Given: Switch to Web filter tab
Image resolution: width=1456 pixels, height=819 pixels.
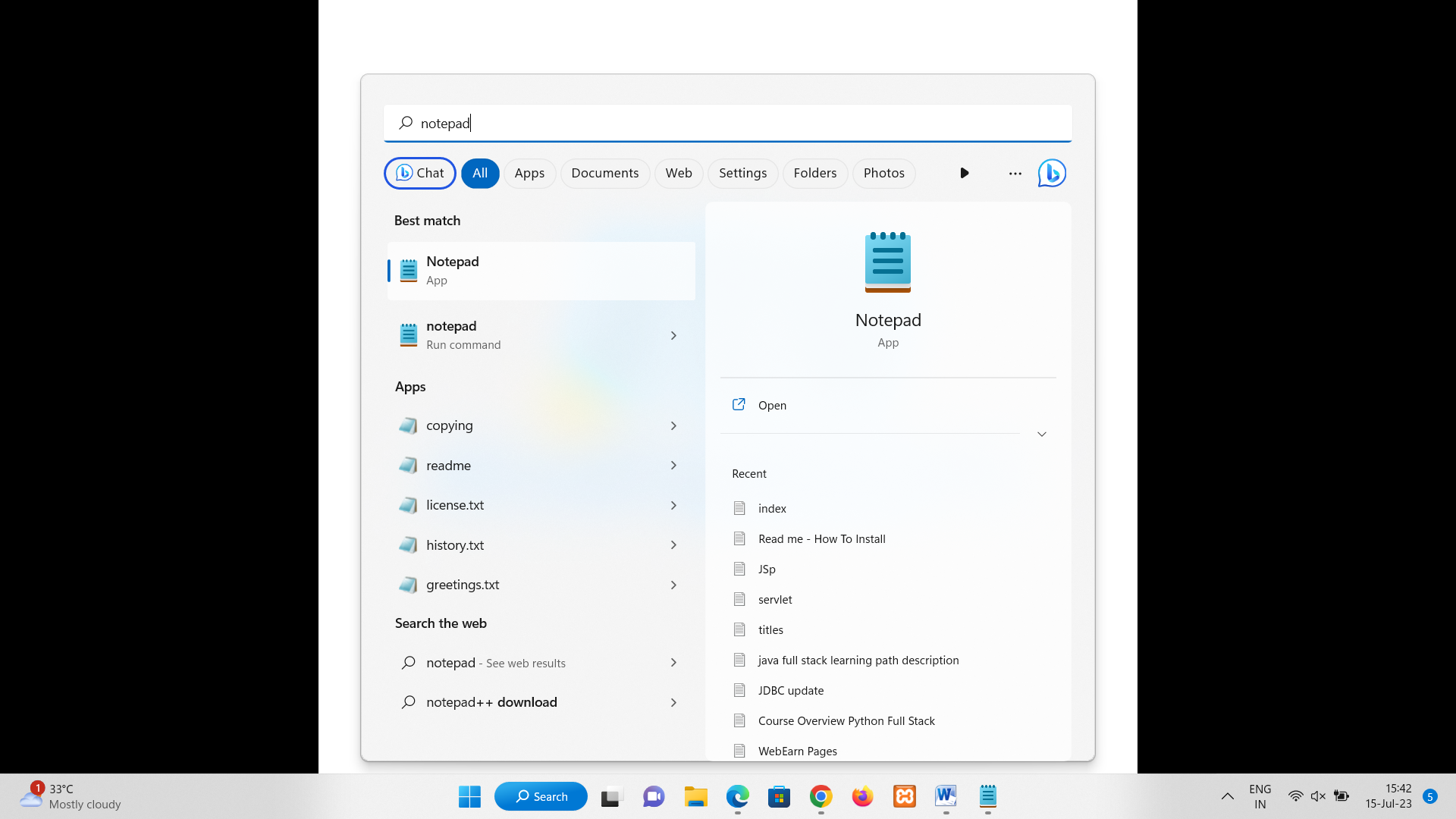Looking at the screenshot, I should click(679, 173).
